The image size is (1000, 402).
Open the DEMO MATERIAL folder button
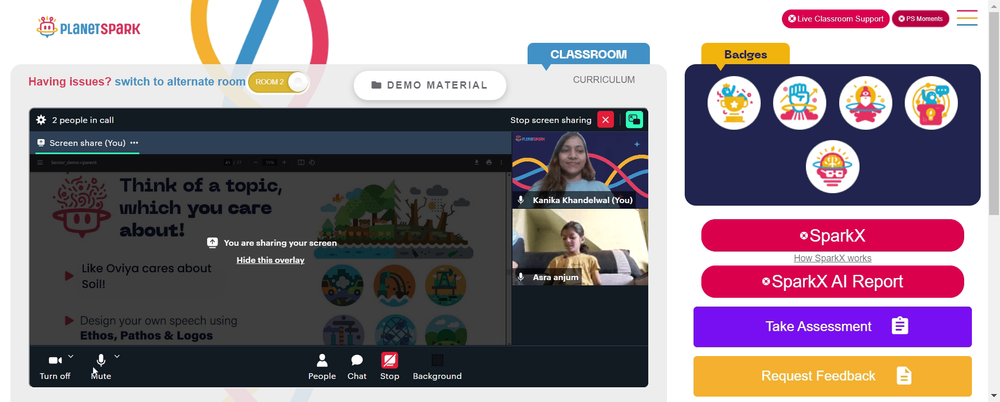(430, 85)
